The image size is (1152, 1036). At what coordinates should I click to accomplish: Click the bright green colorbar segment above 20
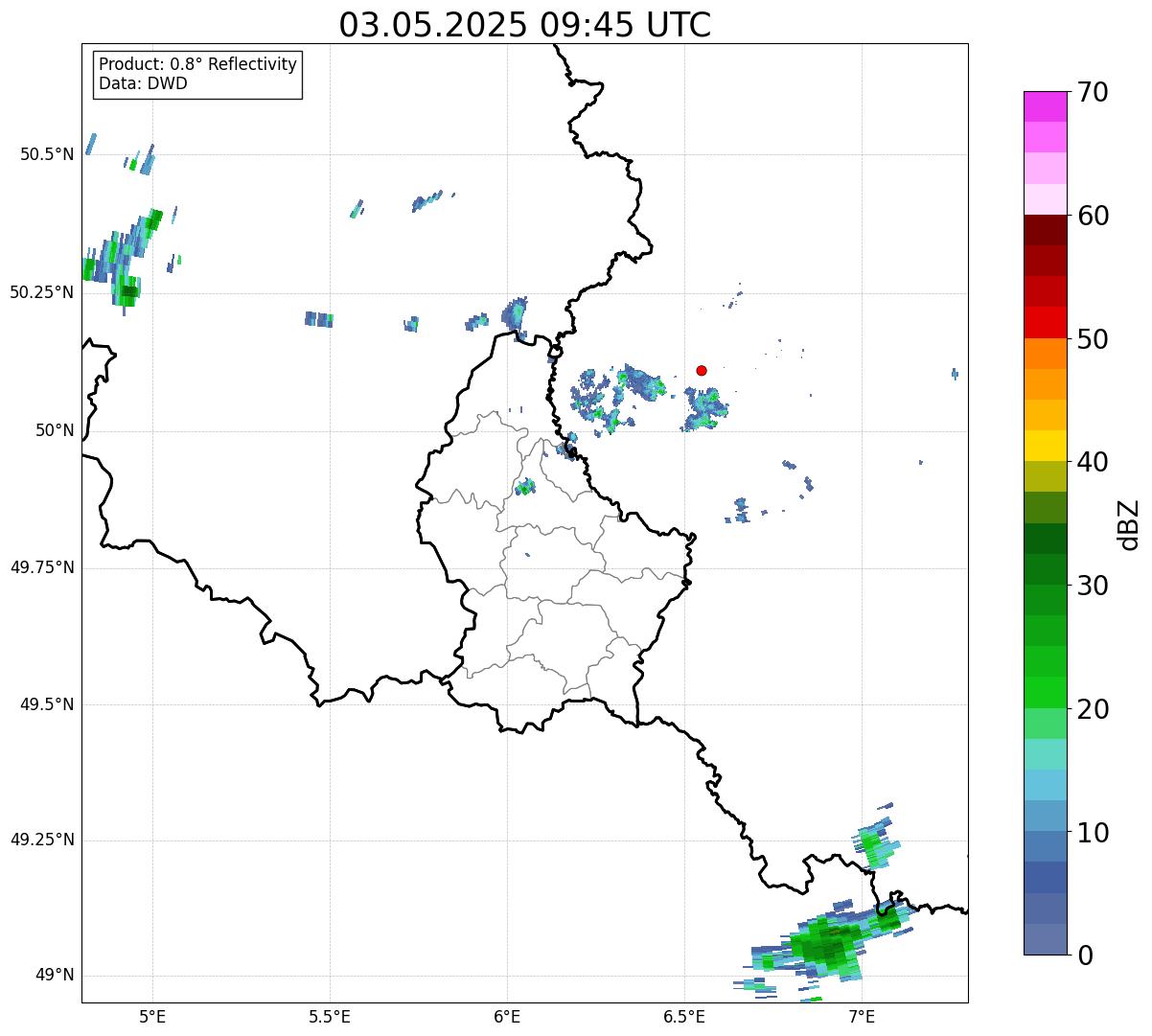tap(1045, 693)
